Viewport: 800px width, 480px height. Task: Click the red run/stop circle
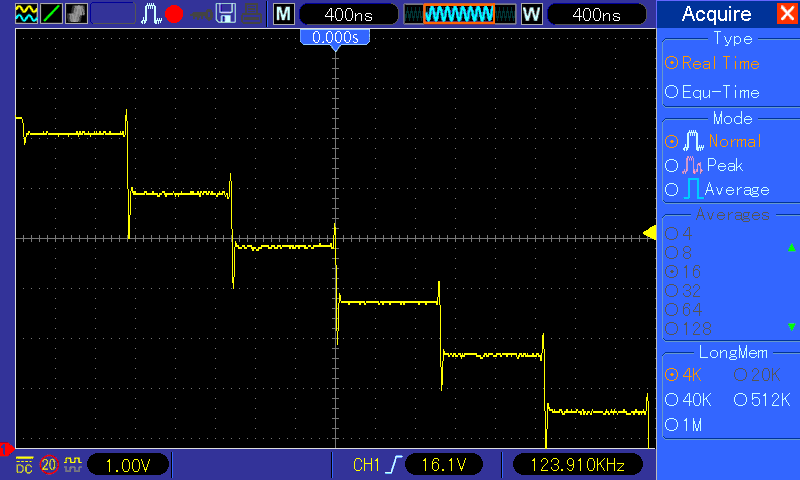click(174, 14)
